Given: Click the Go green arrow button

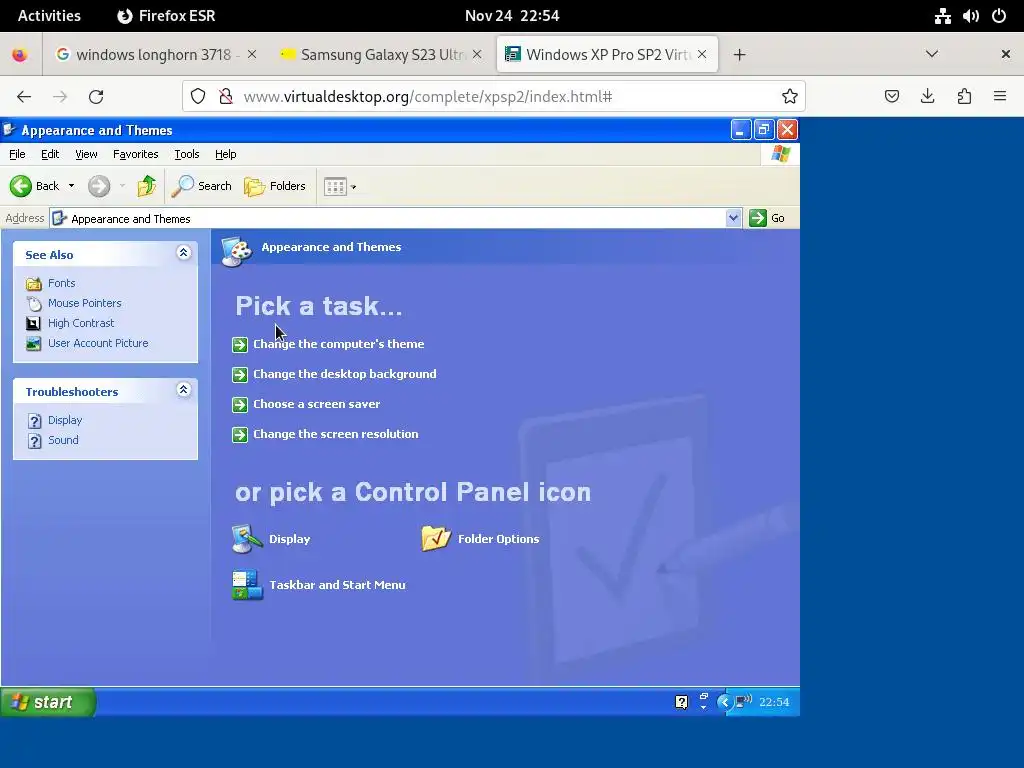Looking at the screenshot, I should coord(758,218).
